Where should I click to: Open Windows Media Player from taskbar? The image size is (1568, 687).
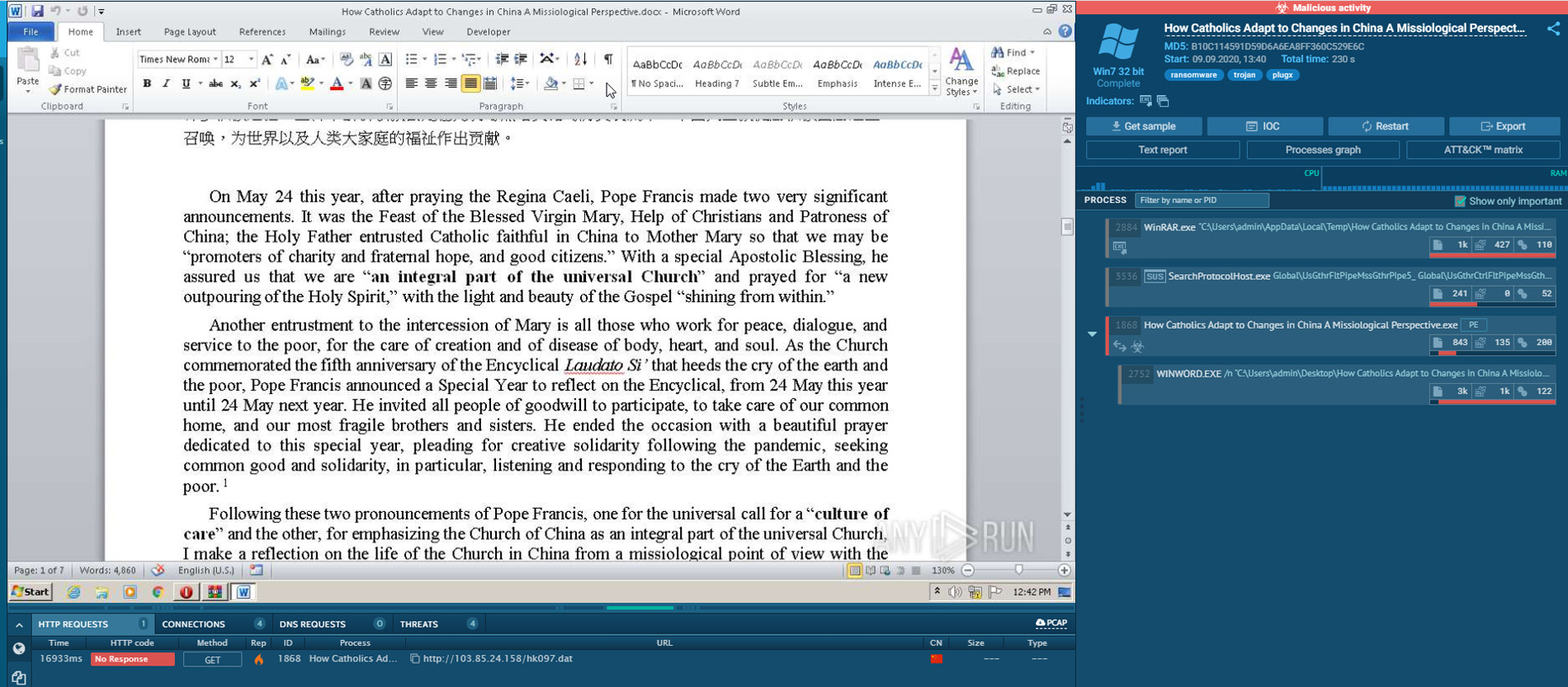pyautogui.click(x=130, y=592)
